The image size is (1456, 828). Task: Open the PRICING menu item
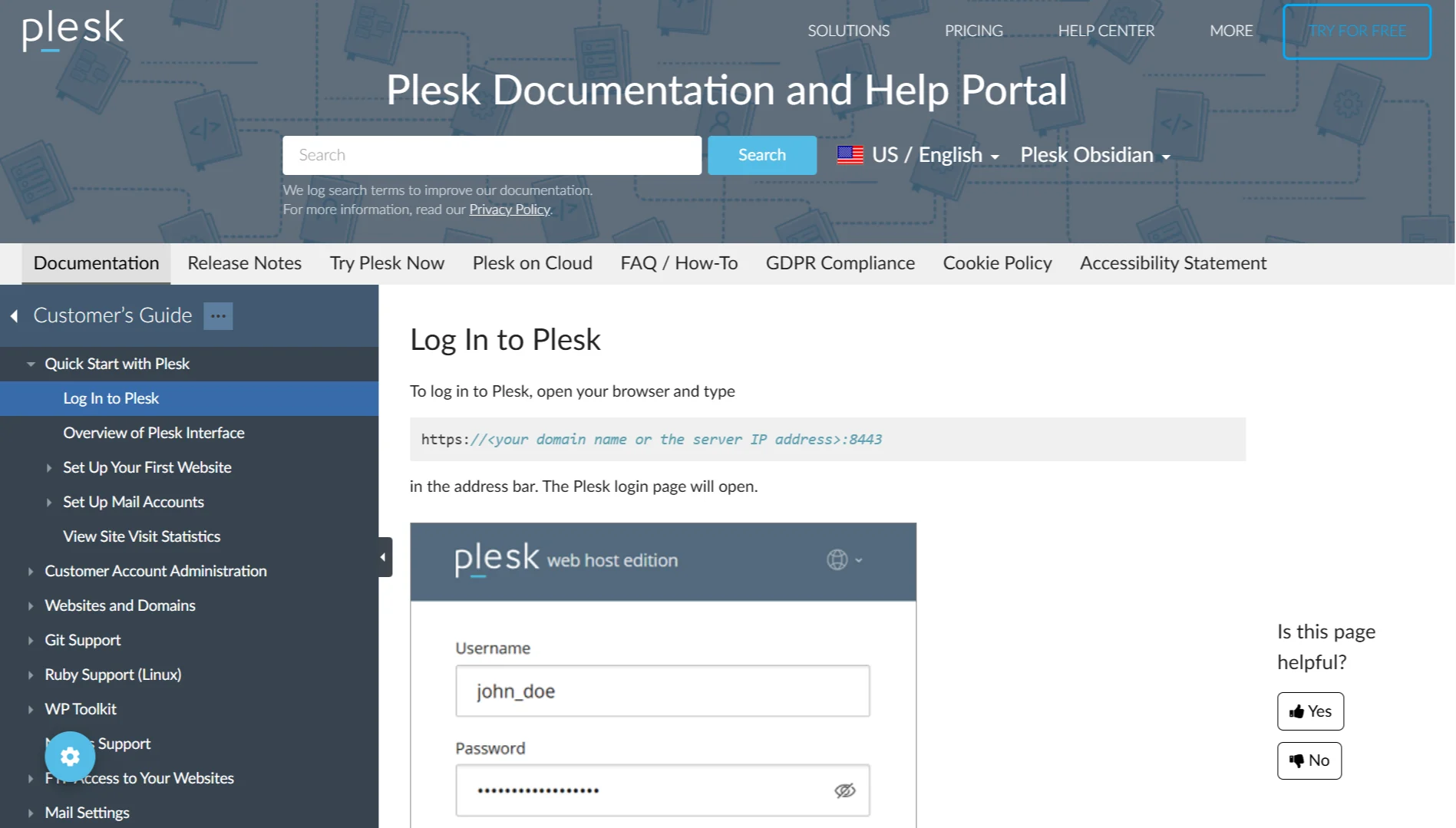[x=973, y=31]
